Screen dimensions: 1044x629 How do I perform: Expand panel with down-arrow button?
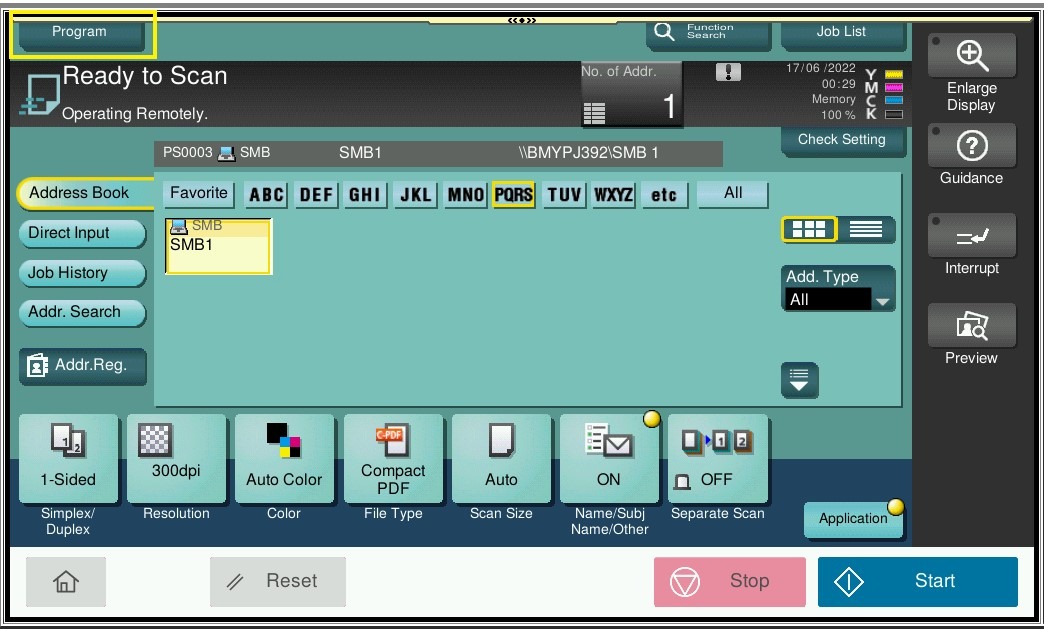click(x=799, y=380)
